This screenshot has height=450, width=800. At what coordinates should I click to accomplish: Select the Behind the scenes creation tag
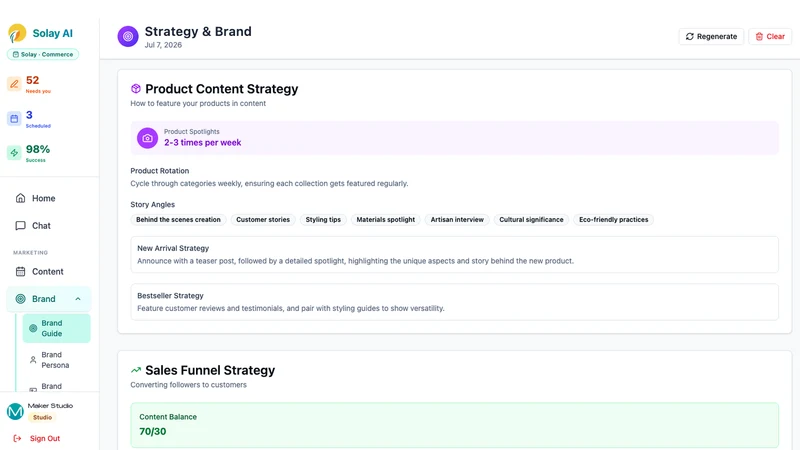[178, 219]
